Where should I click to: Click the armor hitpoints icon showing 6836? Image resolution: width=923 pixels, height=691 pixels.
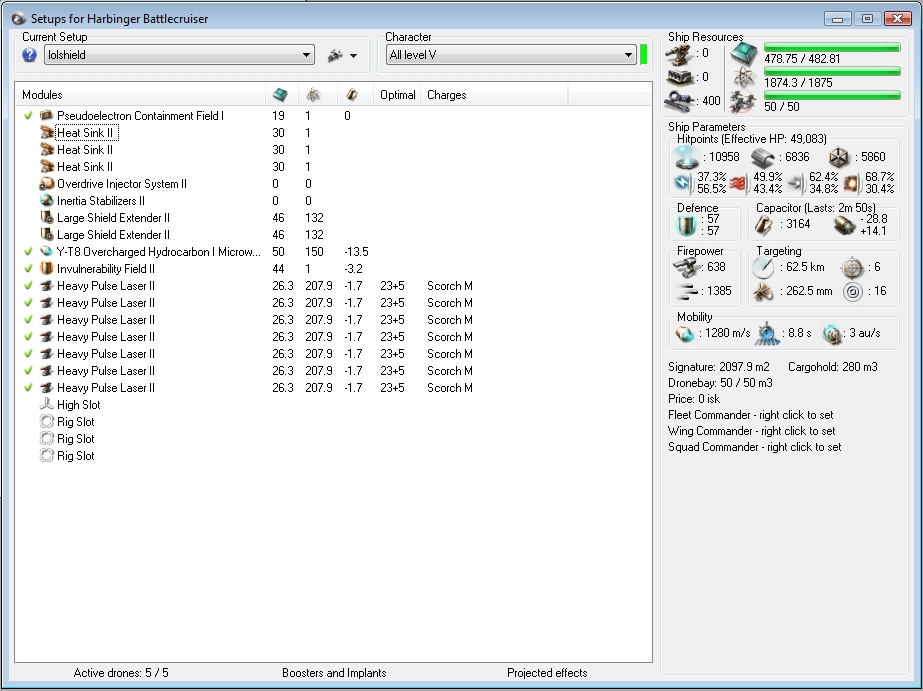pyautogui.click(x=763, y=157)
